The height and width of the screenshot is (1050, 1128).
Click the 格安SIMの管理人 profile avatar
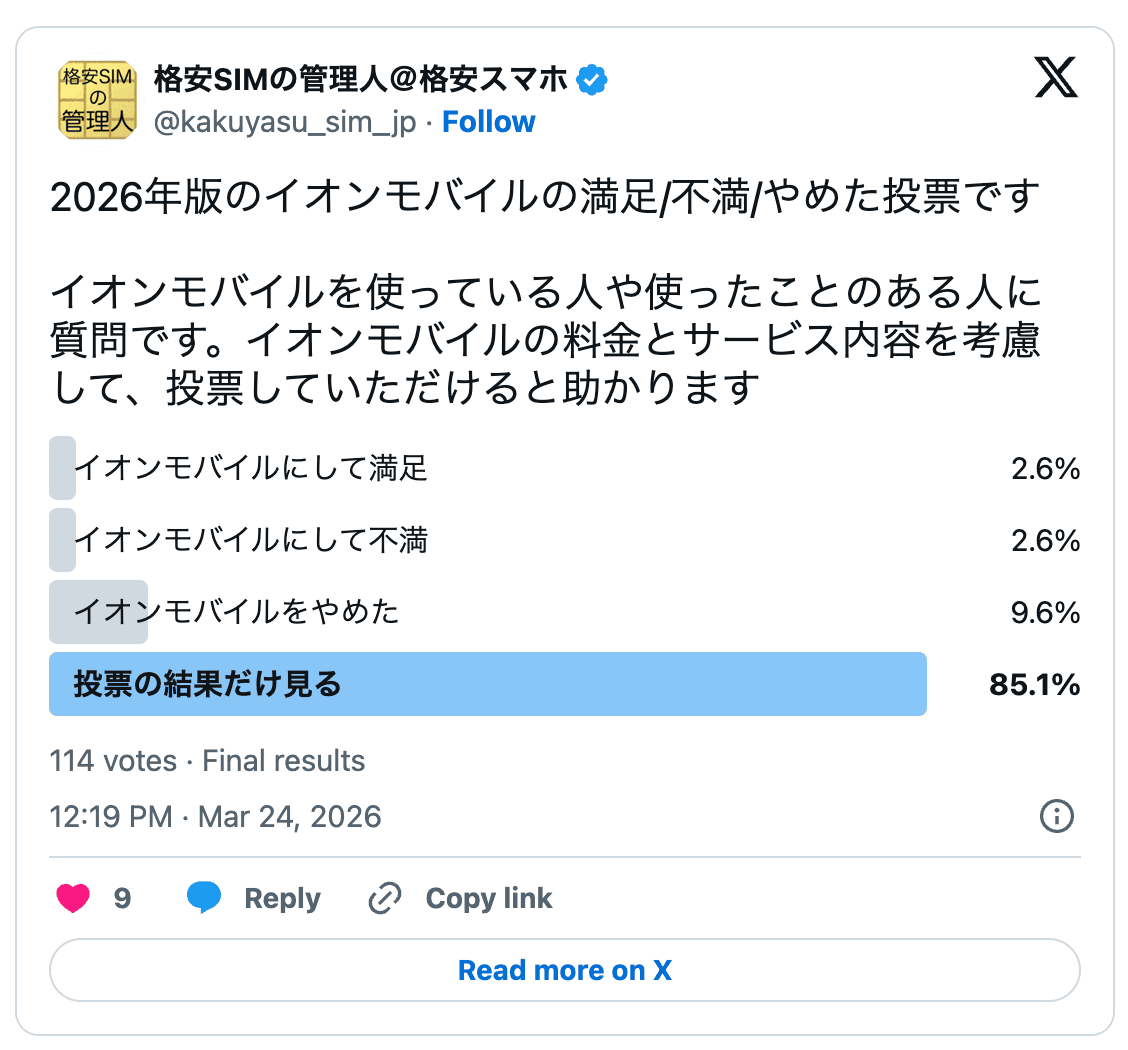tap(96, 99)
